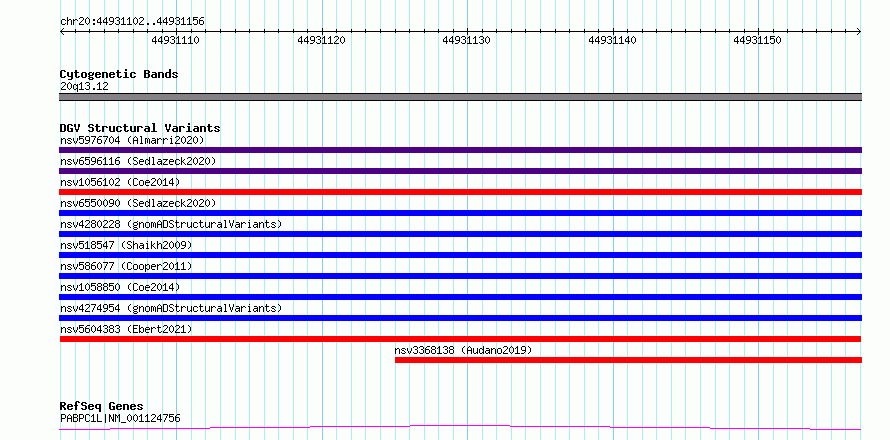
Task: Open variant nsv1056102 (Coe2014) label
Action: click(x=120, y=182)
